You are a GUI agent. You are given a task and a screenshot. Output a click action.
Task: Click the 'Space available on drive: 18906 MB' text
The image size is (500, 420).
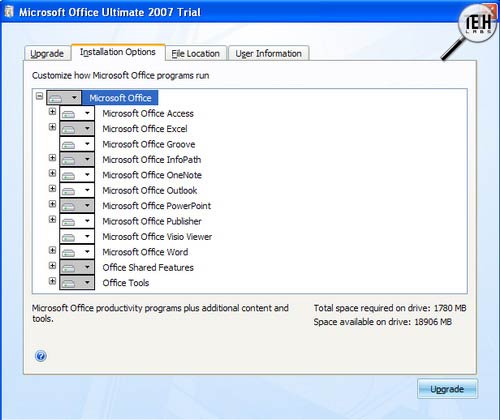point(383,322)
